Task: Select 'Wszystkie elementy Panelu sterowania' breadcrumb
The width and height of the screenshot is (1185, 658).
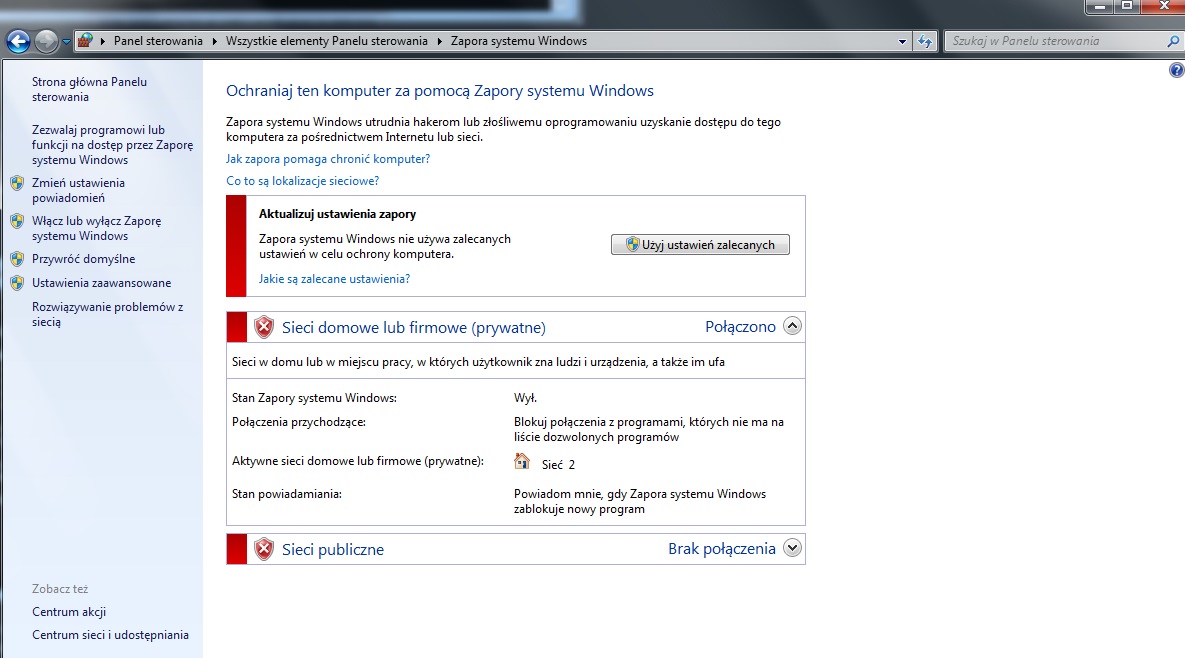Action: [326, 41]
